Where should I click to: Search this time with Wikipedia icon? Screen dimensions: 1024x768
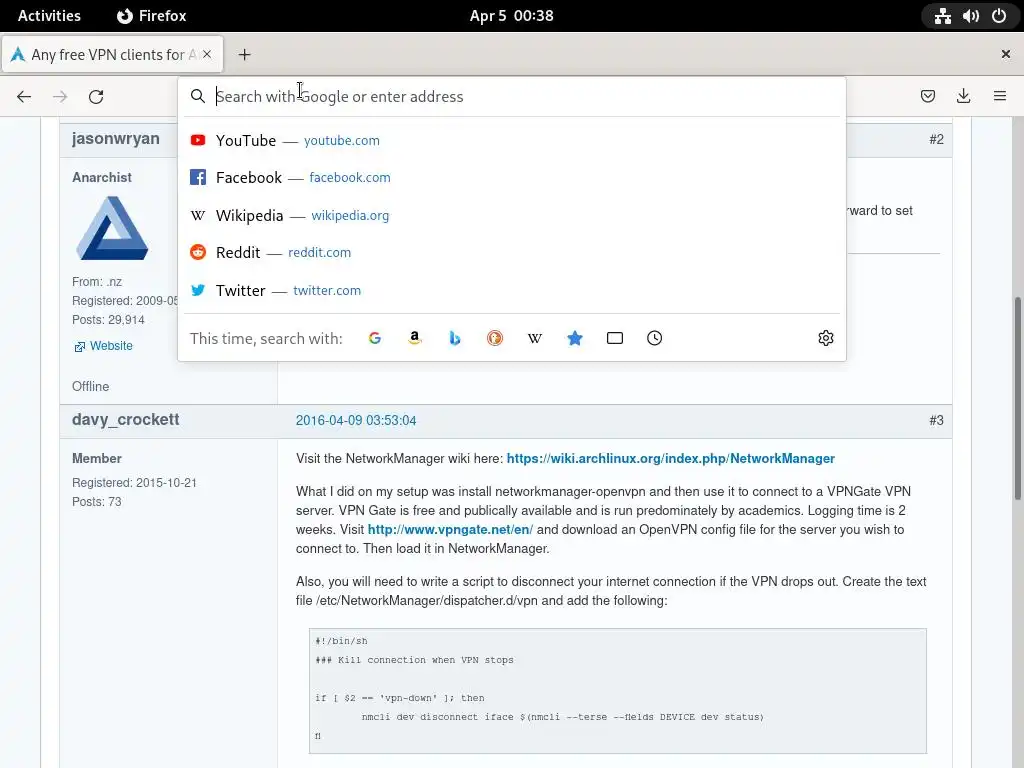(535, 338)
